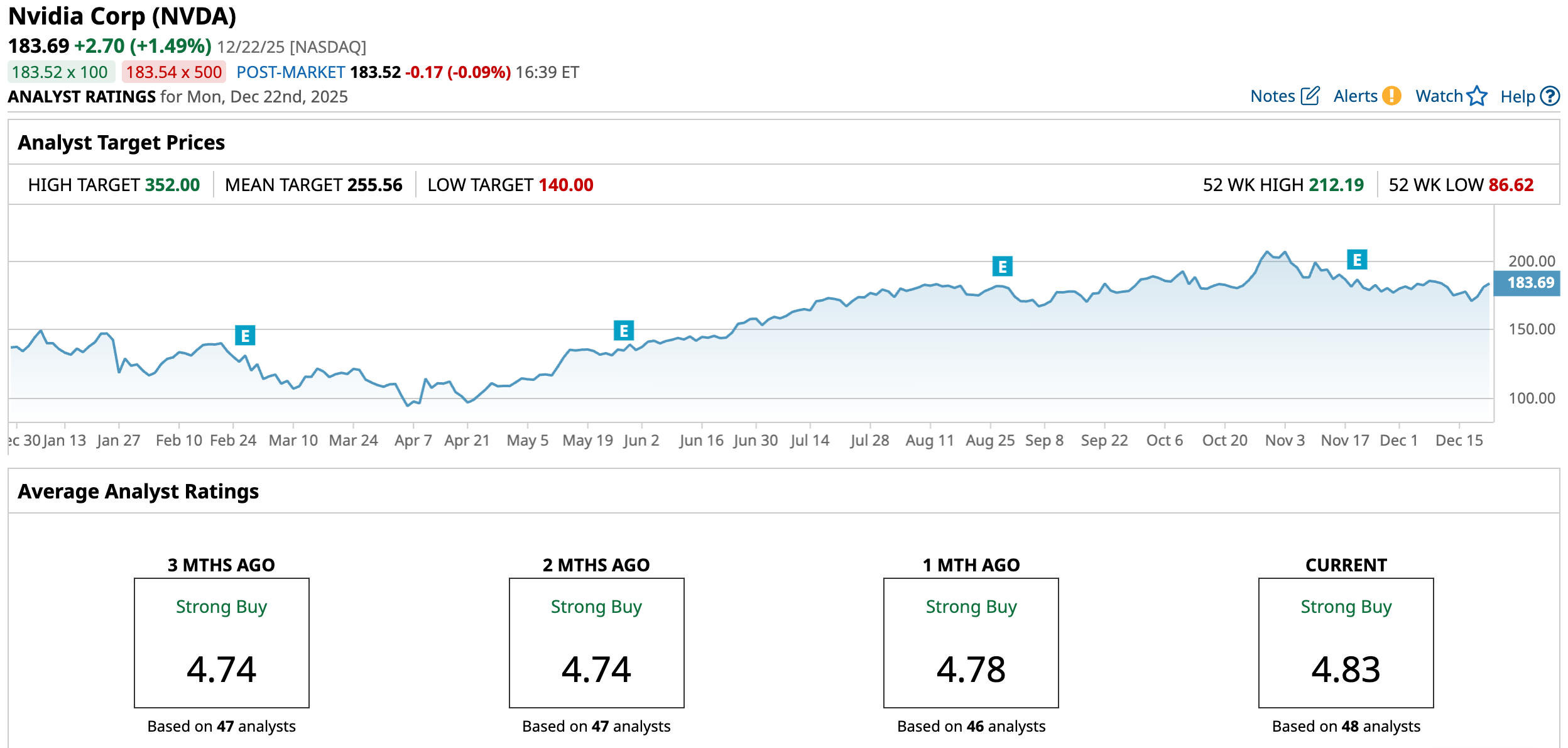Select the CURRENT Strong Buy 4.83 rating box

point(1346,642)
